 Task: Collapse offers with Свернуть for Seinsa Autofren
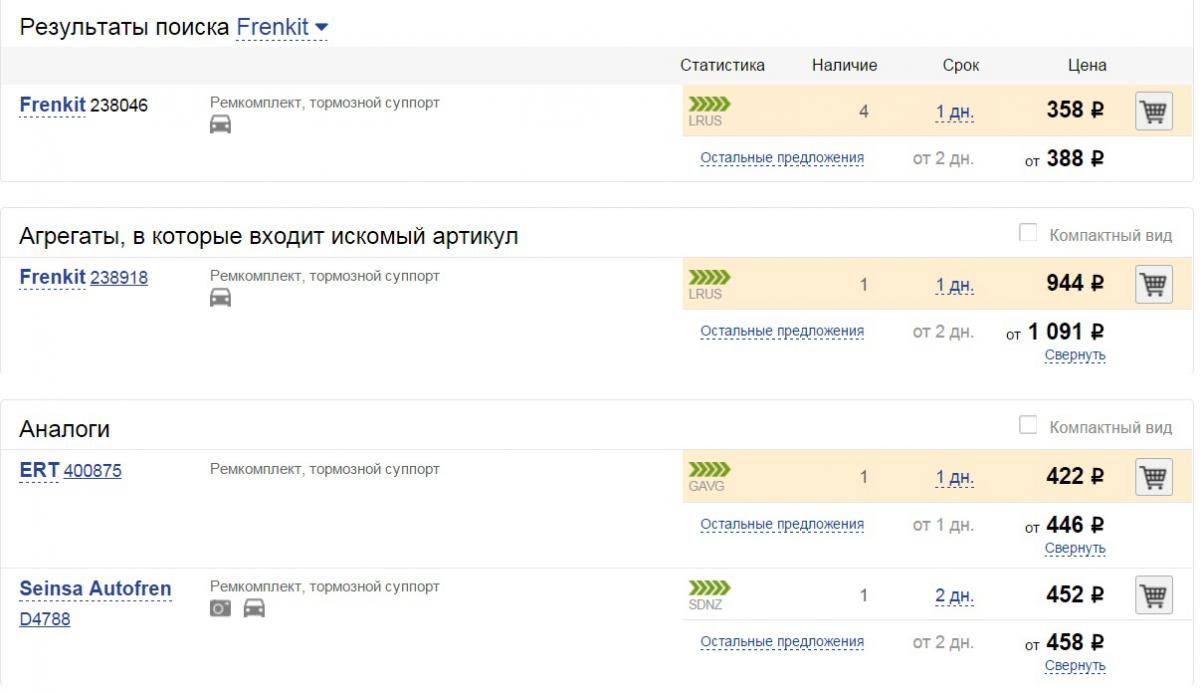[1075, 666]
